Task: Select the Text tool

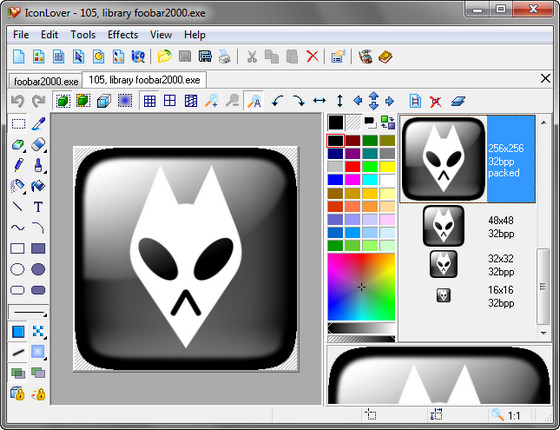Action: (x=38, y=207)
